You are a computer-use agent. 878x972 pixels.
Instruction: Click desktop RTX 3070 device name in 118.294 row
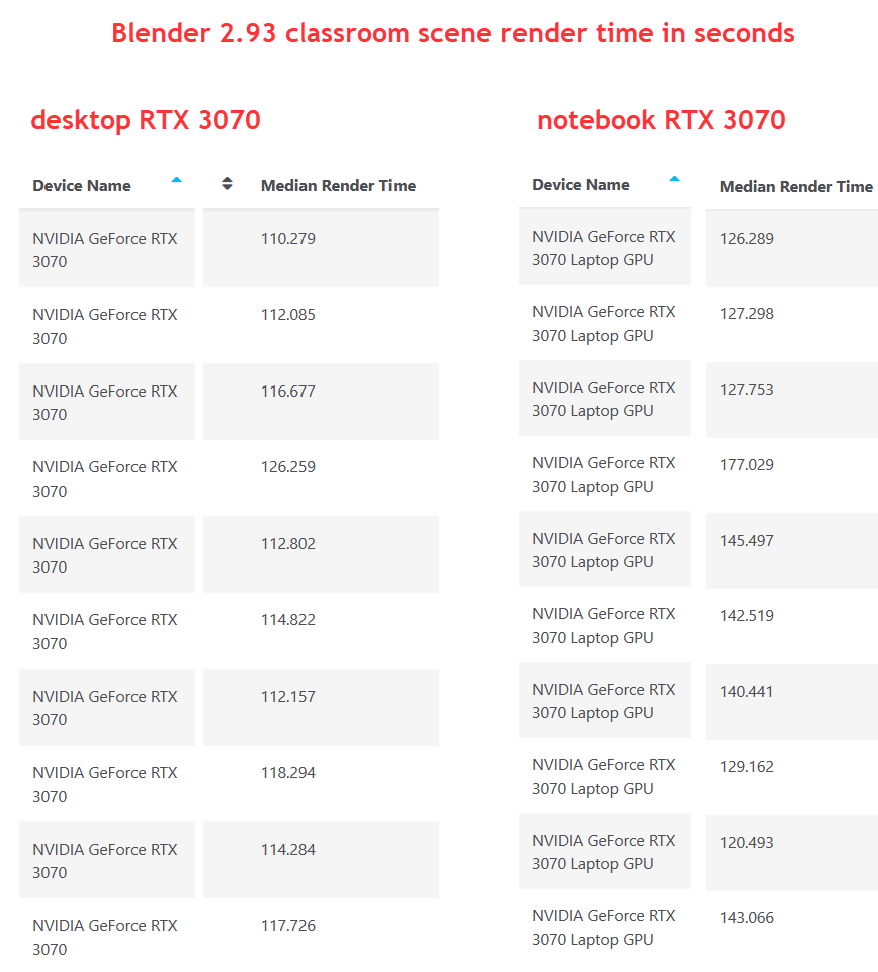pos(105,785)
